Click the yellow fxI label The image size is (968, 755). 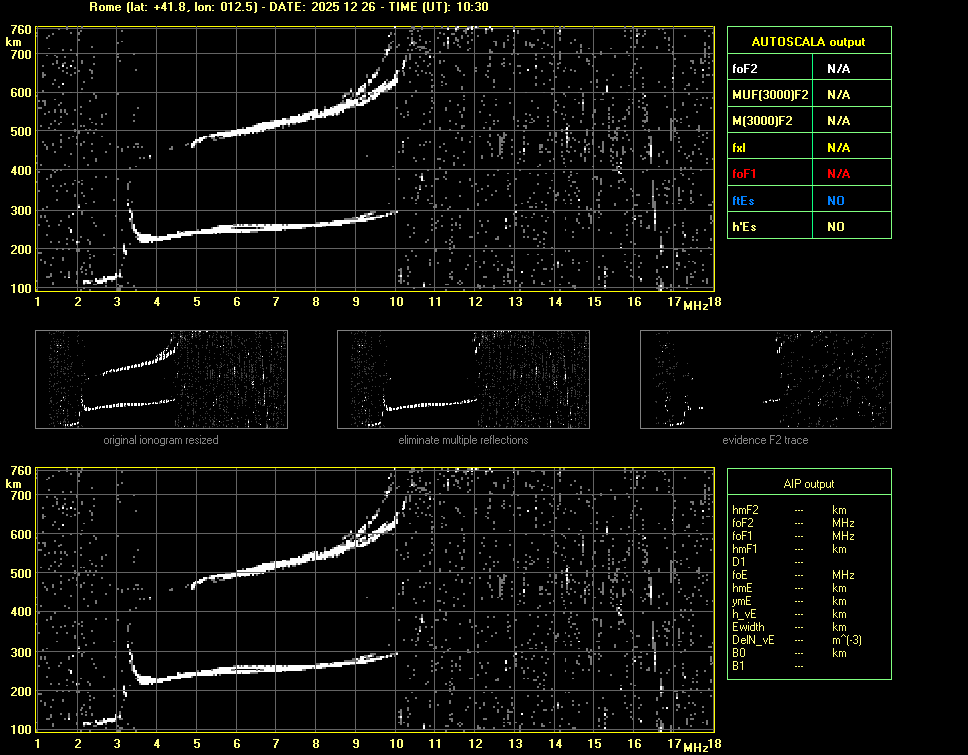point(740,148)
